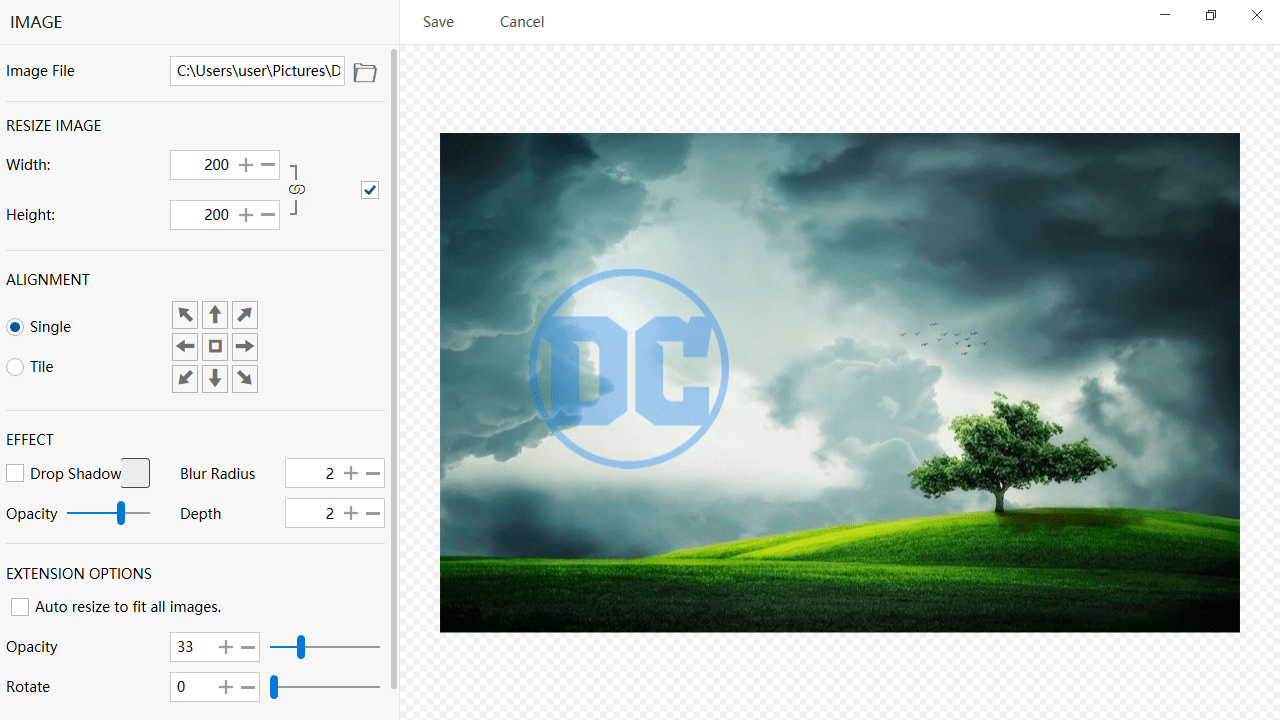Align watermark to middle left
This screenshot has height=720, width=1280.
point(185,347)
